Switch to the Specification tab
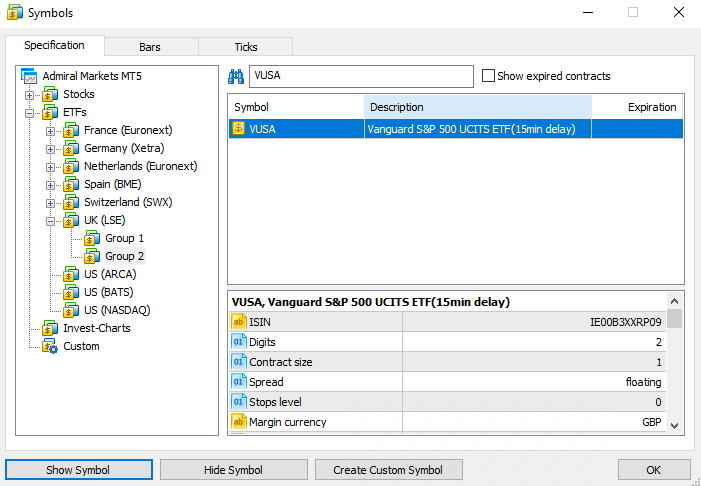 (55, 46)
